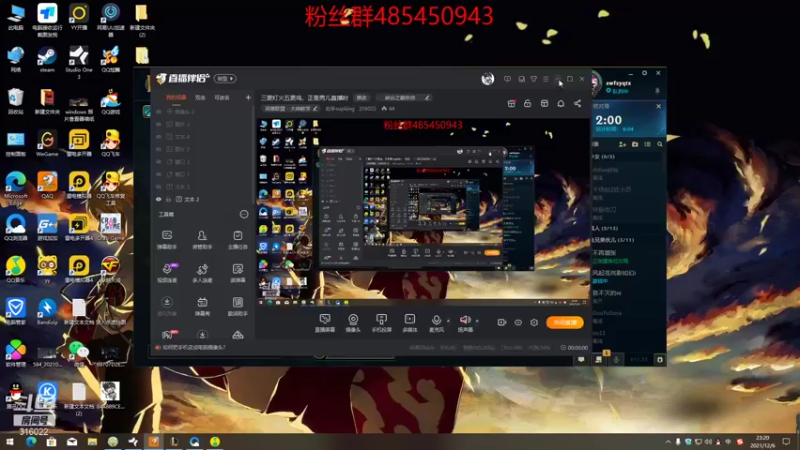Select the 文本 3 source row
This screenshot has width=800, height=450.
[203, 187]
